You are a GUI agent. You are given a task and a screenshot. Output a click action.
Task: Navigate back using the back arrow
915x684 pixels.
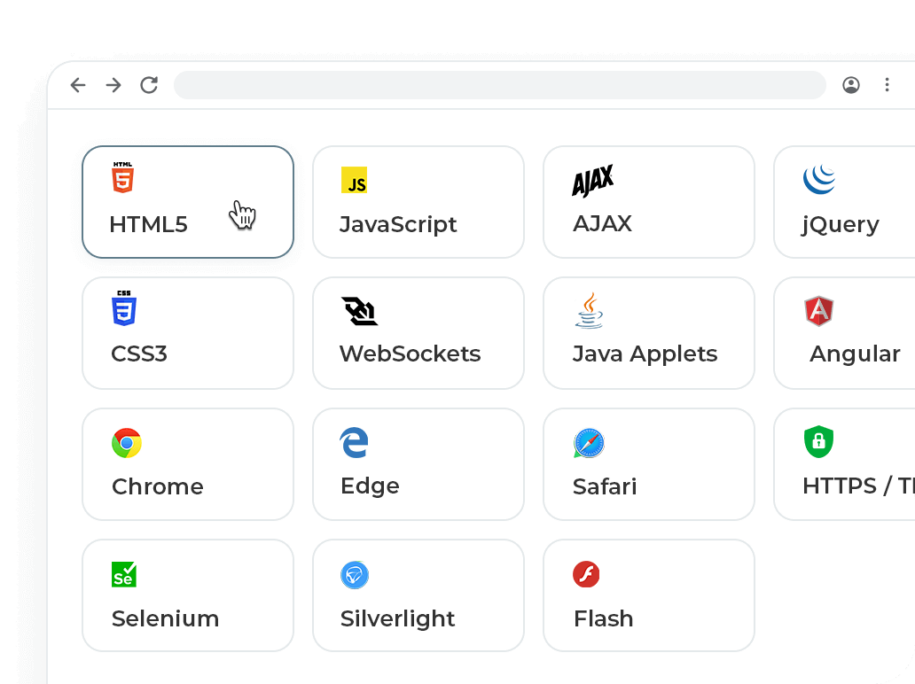78,86
